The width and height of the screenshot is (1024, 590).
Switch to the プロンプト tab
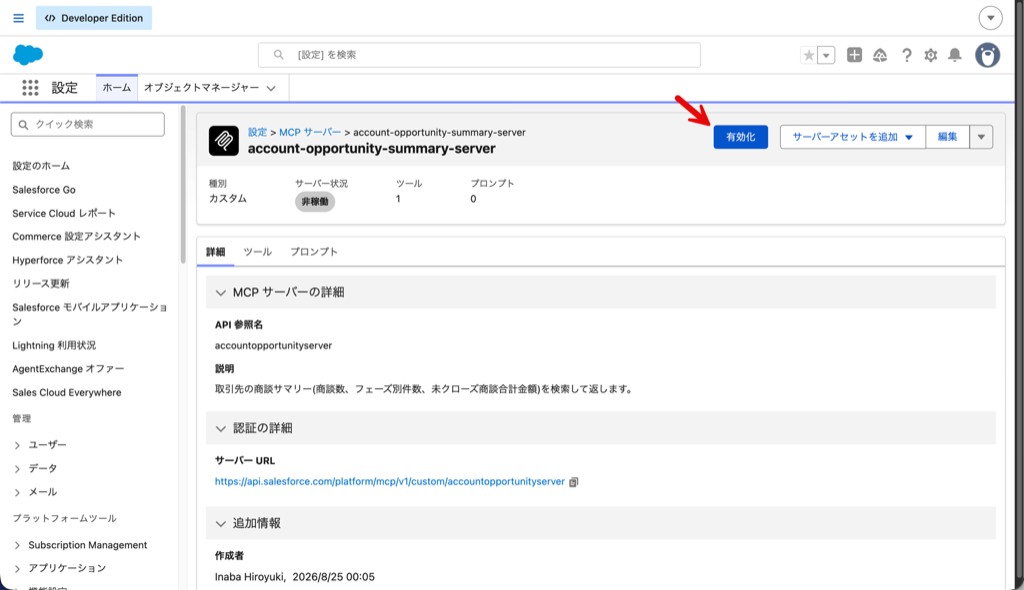pyautogui.click(x=314, y=252)
